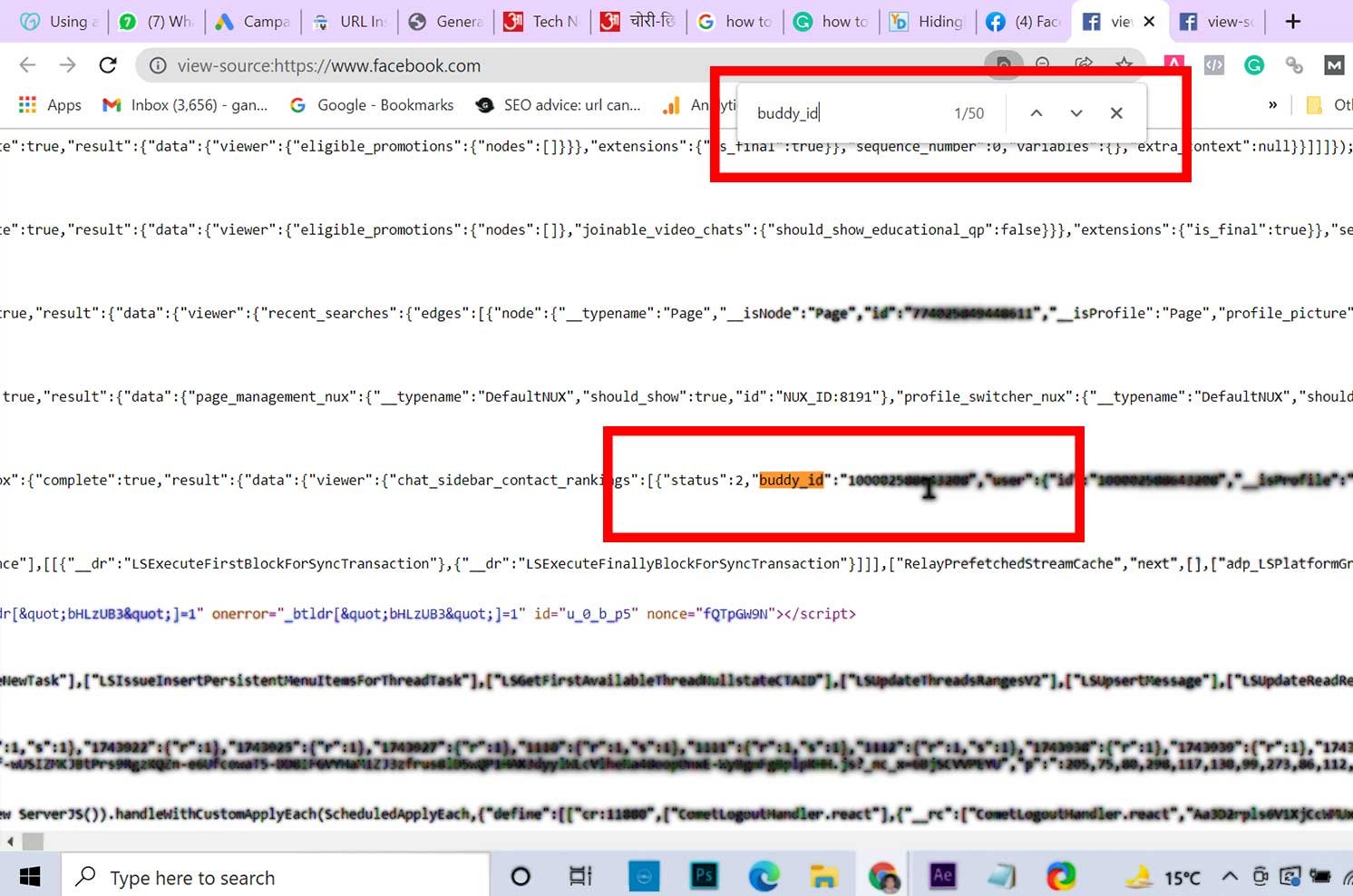Open the Analytics bookmark
Viewport: 1353px width, 896px height.
698,105
